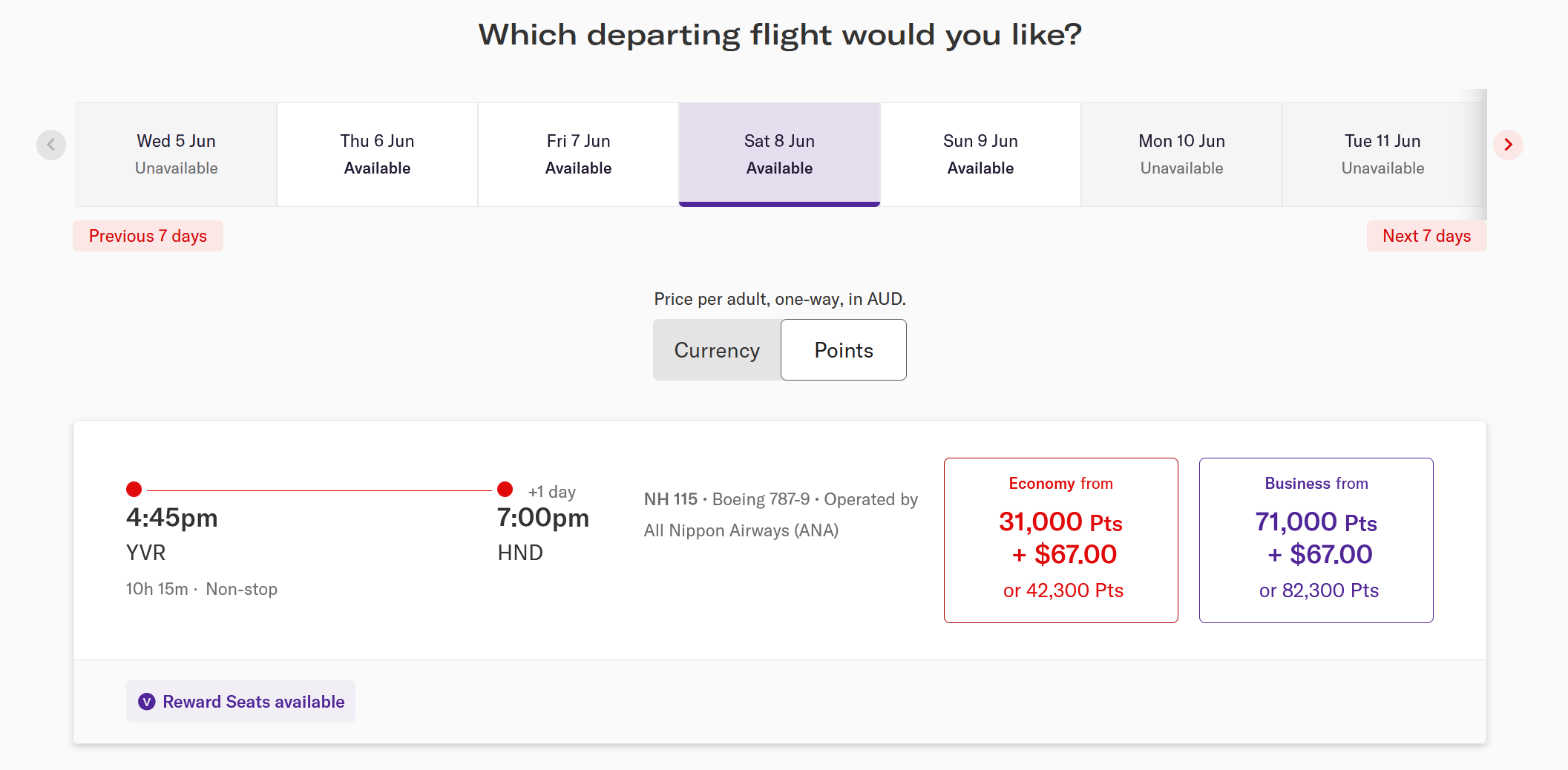Choose Economy fare 31,000 Pts option
Viewport: 1568px width, 770px height.
coord(1061,540)
